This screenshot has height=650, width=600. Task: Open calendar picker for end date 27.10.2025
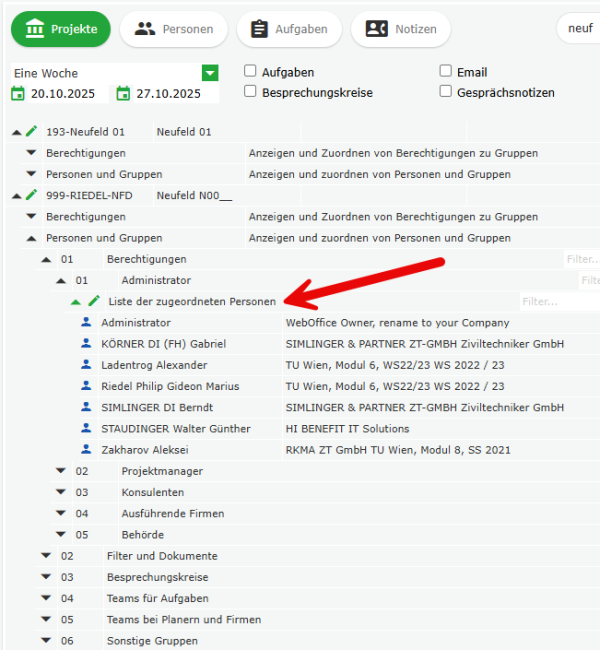123,94
